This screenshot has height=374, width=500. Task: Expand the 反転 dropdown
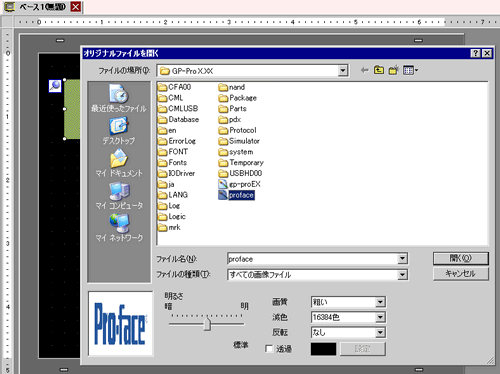pyautogui.click(x=380, y=332)
